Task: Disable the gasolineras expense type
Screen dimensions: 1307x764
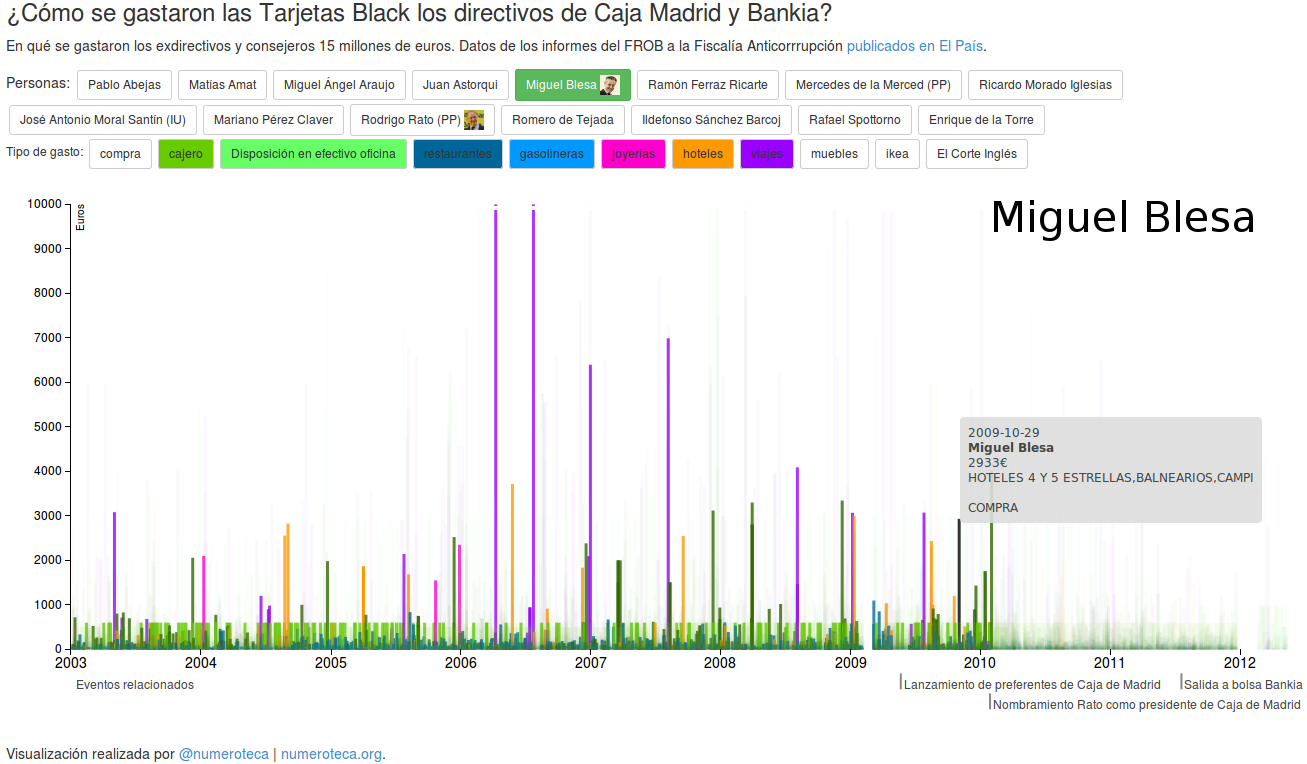Action: coord(551,154)
